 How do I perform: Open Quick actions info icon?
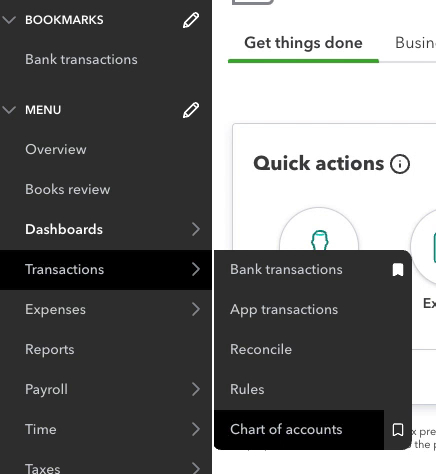click(400, 164)
